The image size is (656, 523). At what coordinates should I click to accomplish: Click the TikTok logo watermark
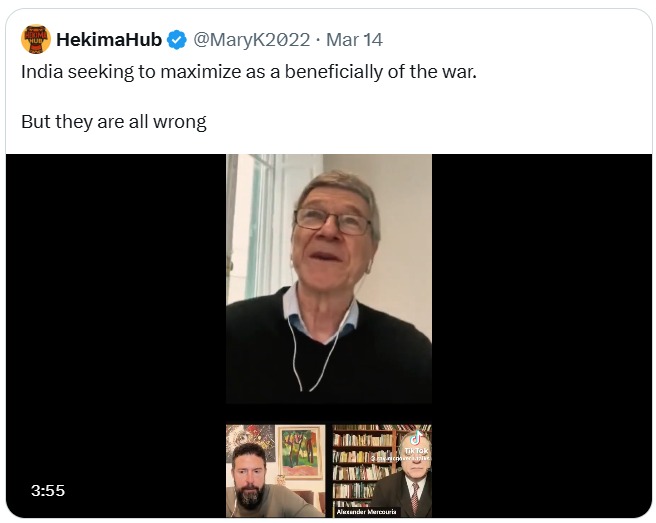click(x=414, y=439)
